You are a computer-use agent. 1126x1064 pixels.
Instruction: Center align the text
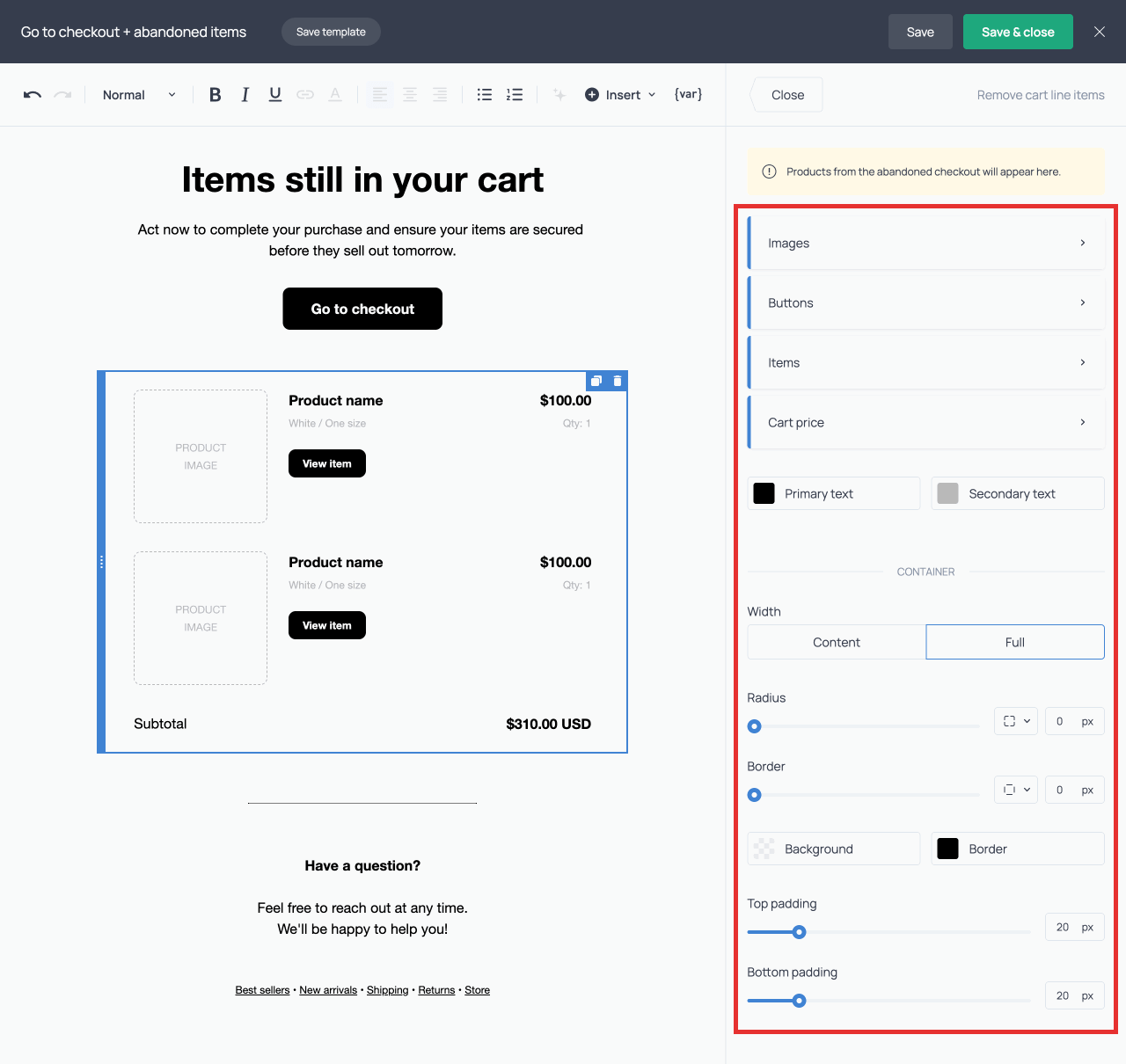coord(410,95)
